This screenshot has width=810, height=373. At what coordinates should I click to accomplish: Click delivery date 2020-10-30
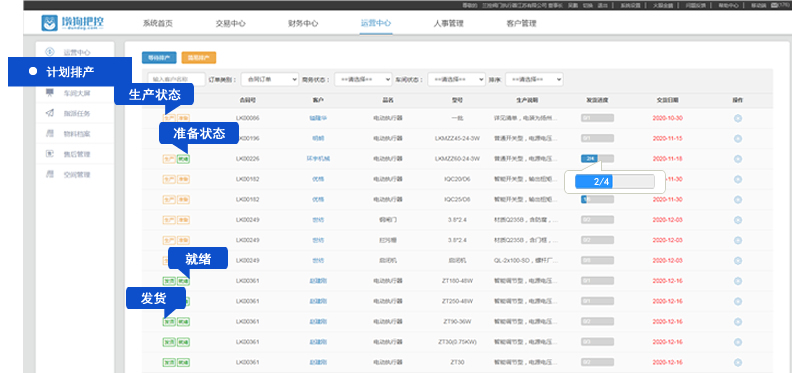tap(667, 118)
